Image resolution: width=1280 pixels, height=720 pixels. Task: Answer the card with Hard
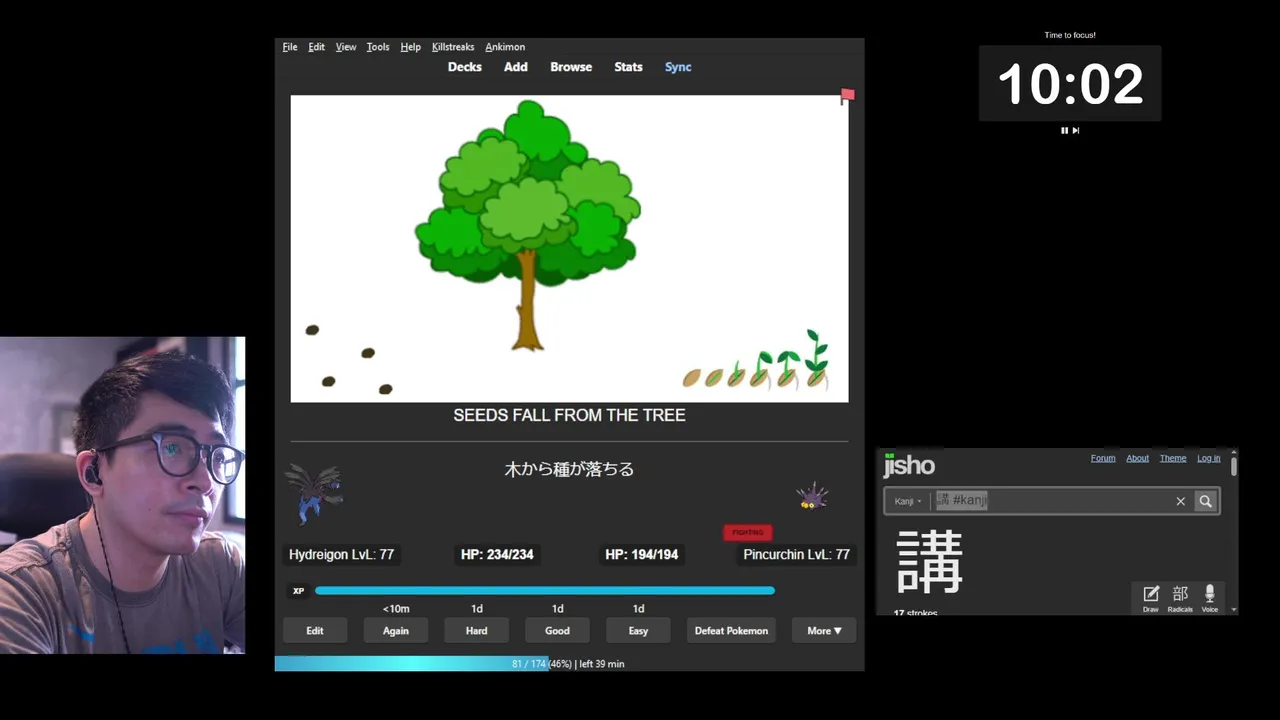click(477, 631)
